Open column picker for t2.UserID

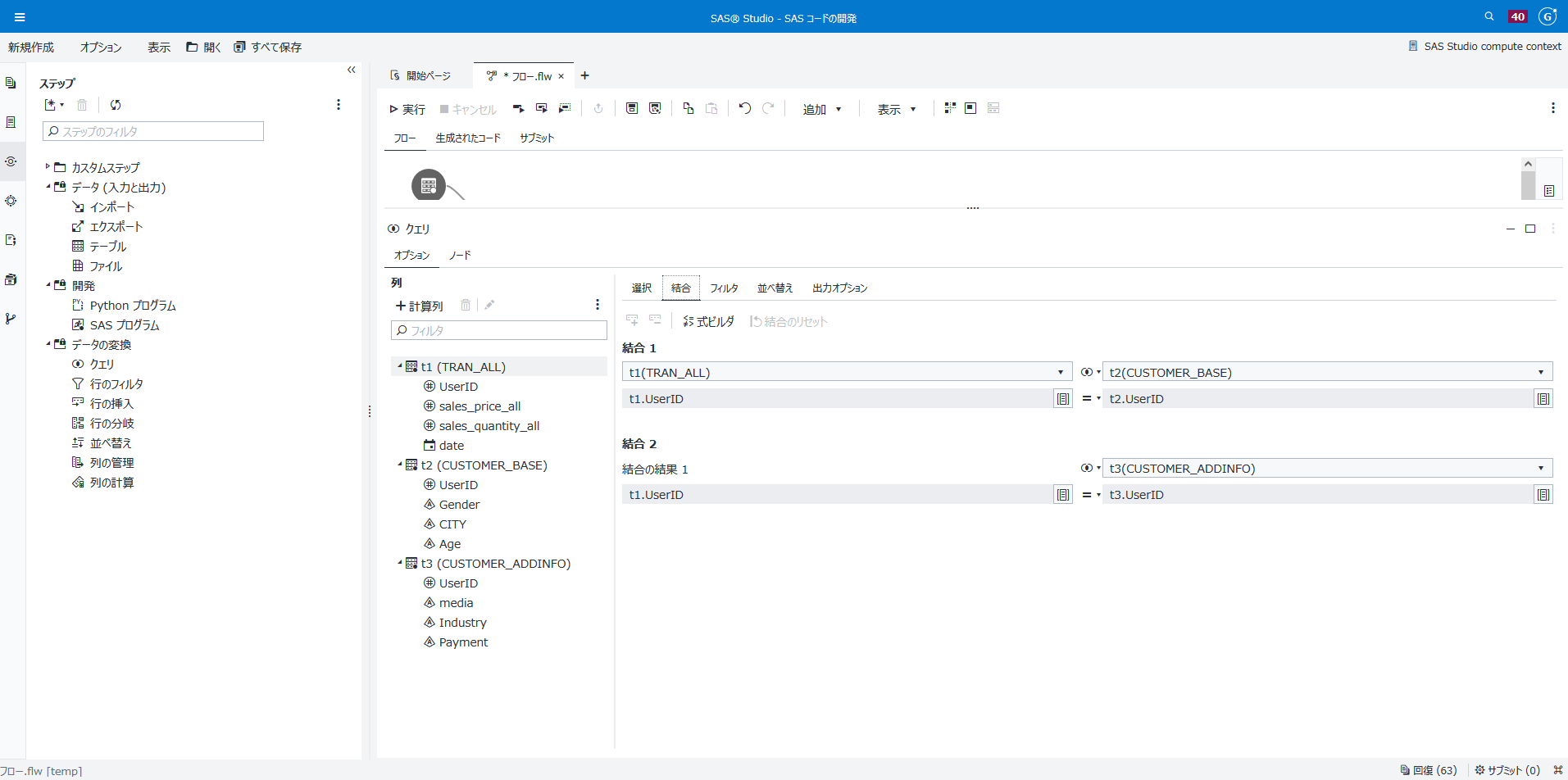point(1543,399)
